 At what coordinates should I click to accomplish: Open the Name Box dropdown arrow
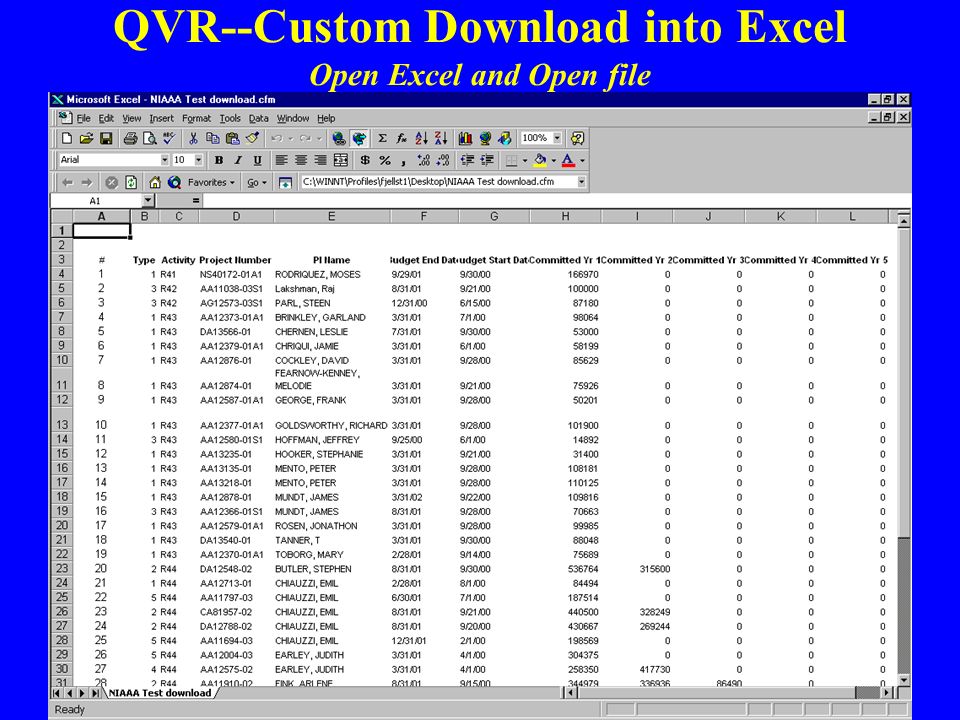click(148, 201)
